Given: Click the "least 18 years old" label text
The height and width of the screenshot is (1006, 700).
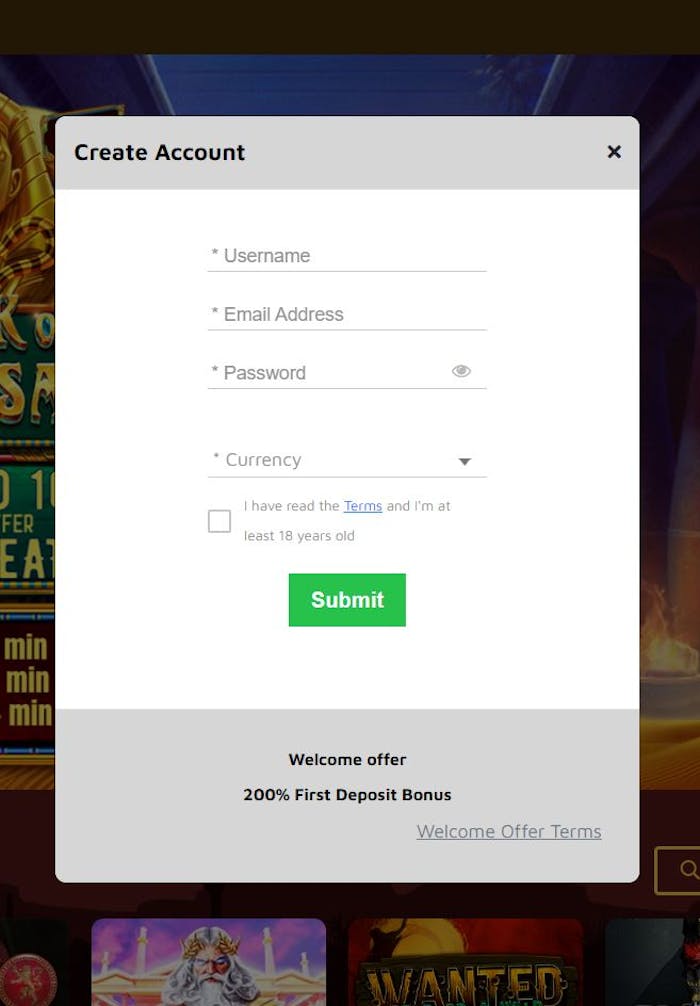Looking at the screenshot, I should coord(299,536).
